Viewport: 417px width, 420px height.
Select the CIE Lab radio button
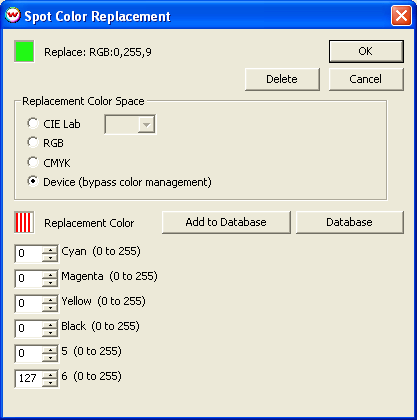(x=33, y=123)
